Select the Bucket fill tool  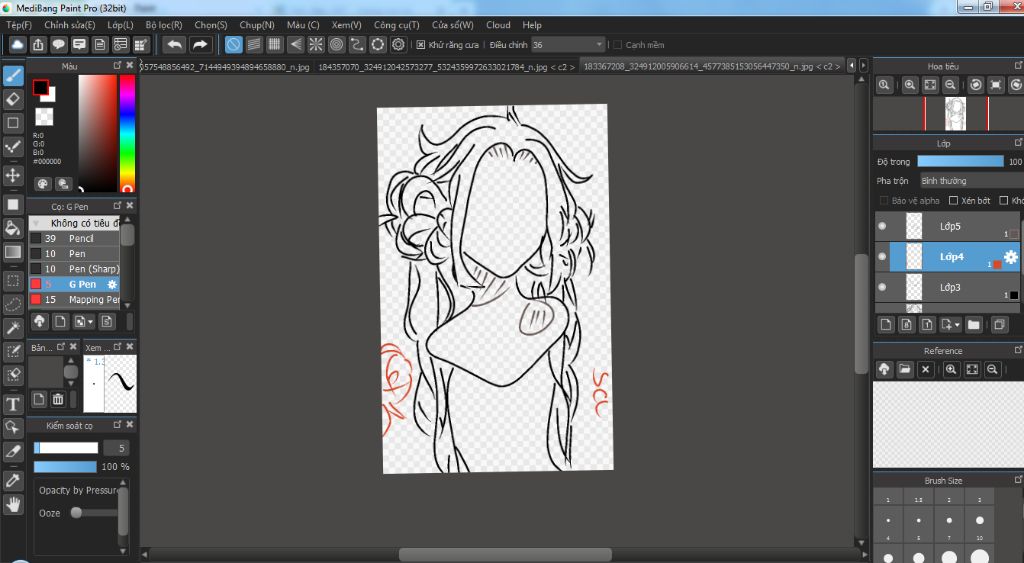pyautogui.click(x=13, y=228)
